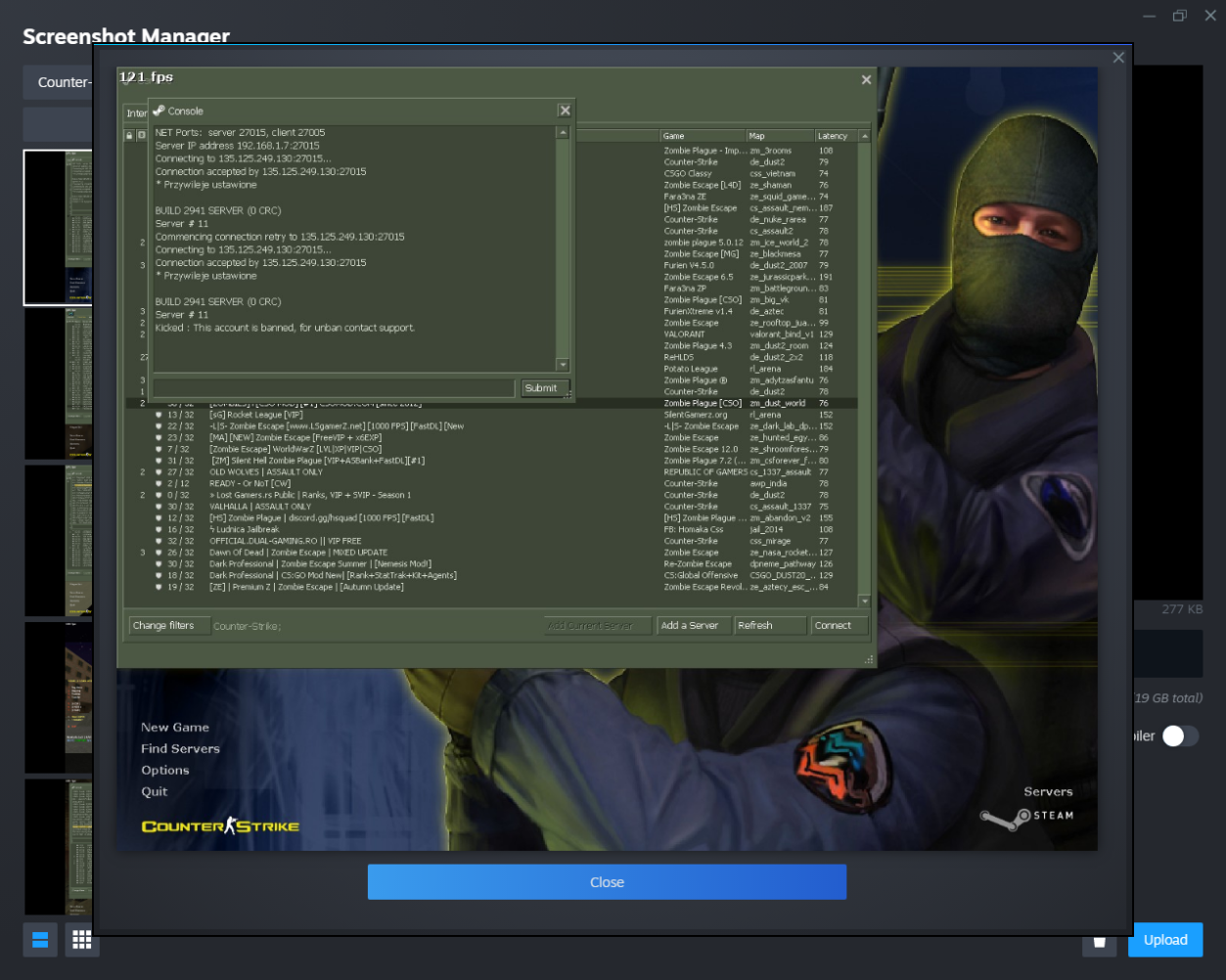The width and height of the screenshot is (1226, 980).
Task: Click the Console scrollbar down arrow
Action: click(x=563, y=365)
